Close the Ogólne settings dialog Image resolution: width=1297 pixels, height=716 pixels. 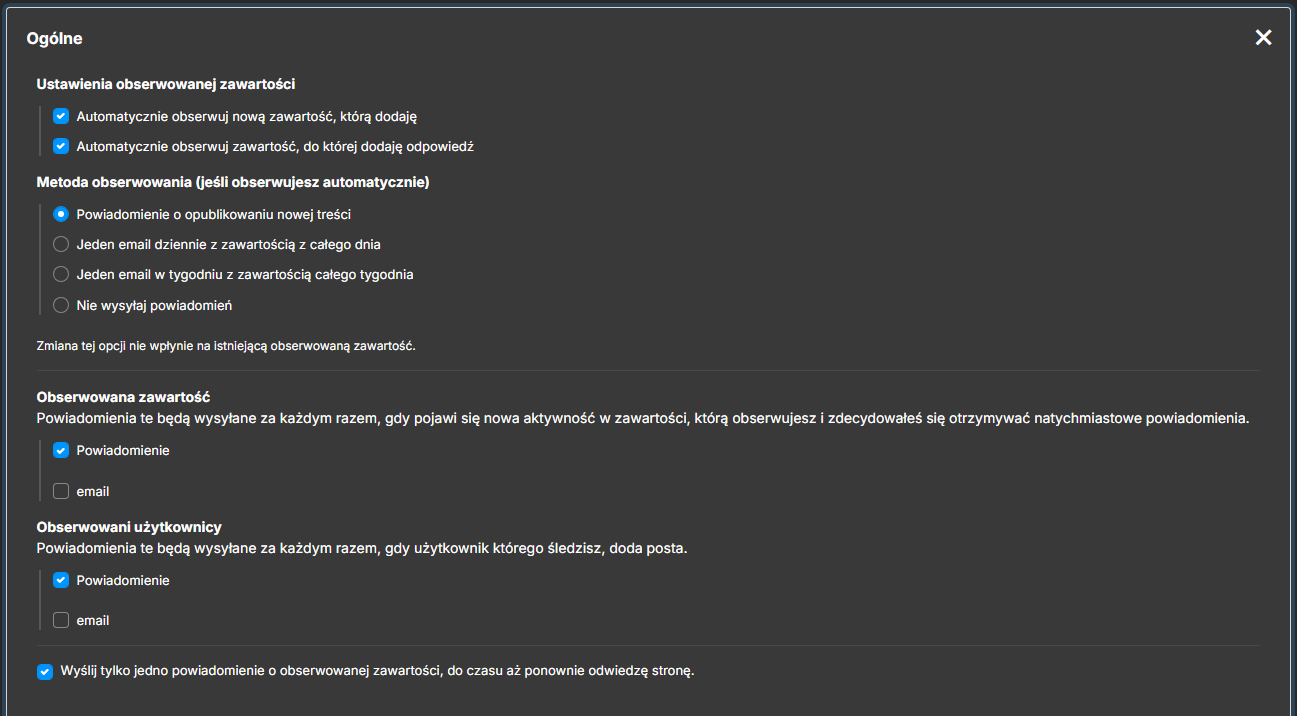(1264, 38)
